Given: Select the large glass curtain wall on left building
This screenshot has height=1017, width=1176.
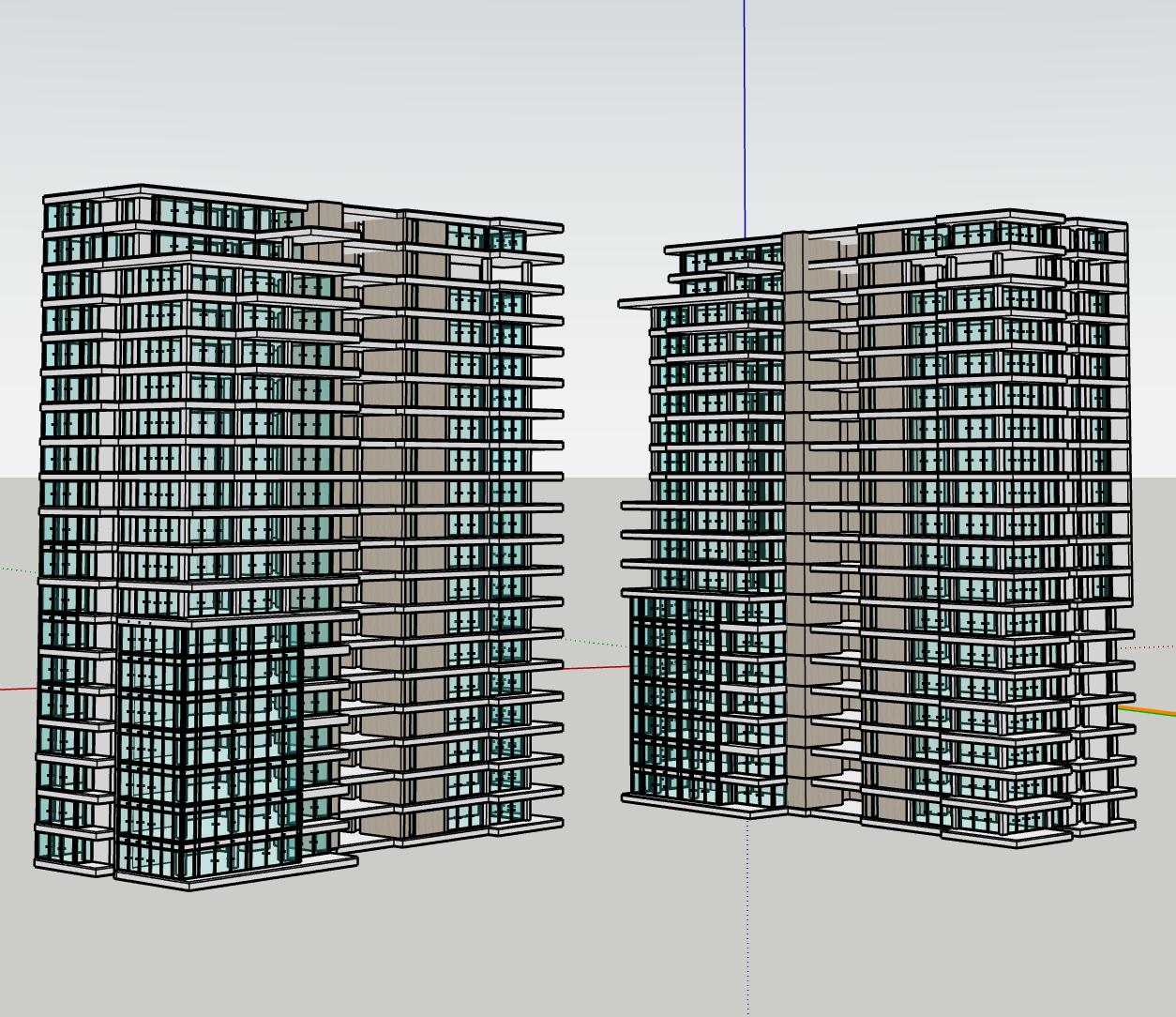Looking at the screenshot, I should click(x=208, y=751).
